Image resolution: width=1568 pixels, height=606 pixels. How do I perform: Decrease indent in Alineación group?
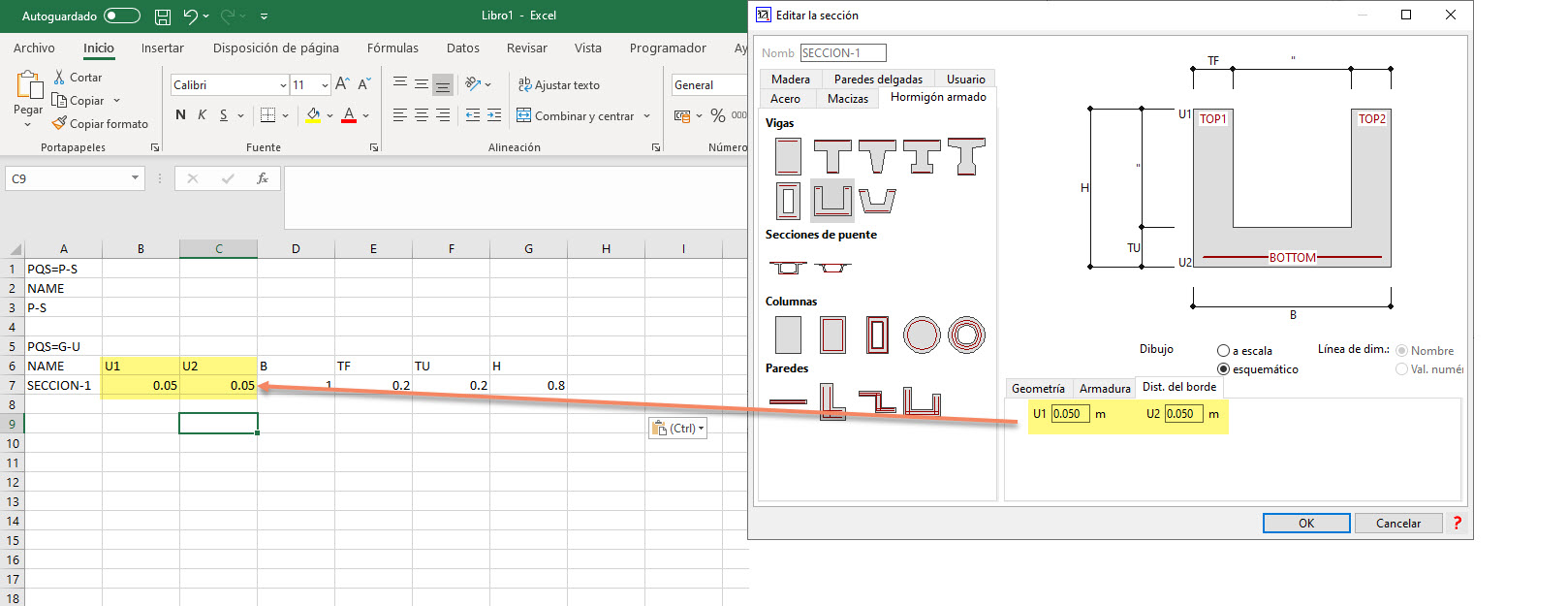(473, 115)
